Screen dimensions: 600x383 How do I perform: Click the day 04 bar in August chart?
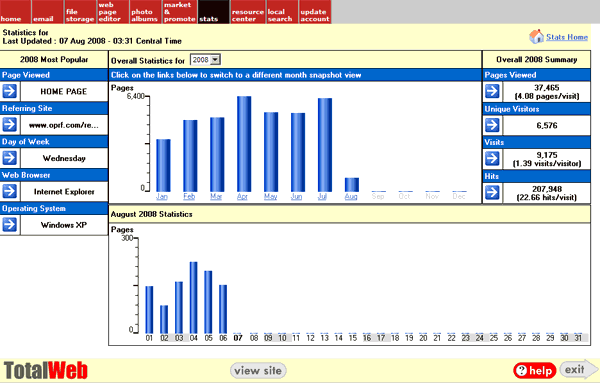[x=194, y=298]
